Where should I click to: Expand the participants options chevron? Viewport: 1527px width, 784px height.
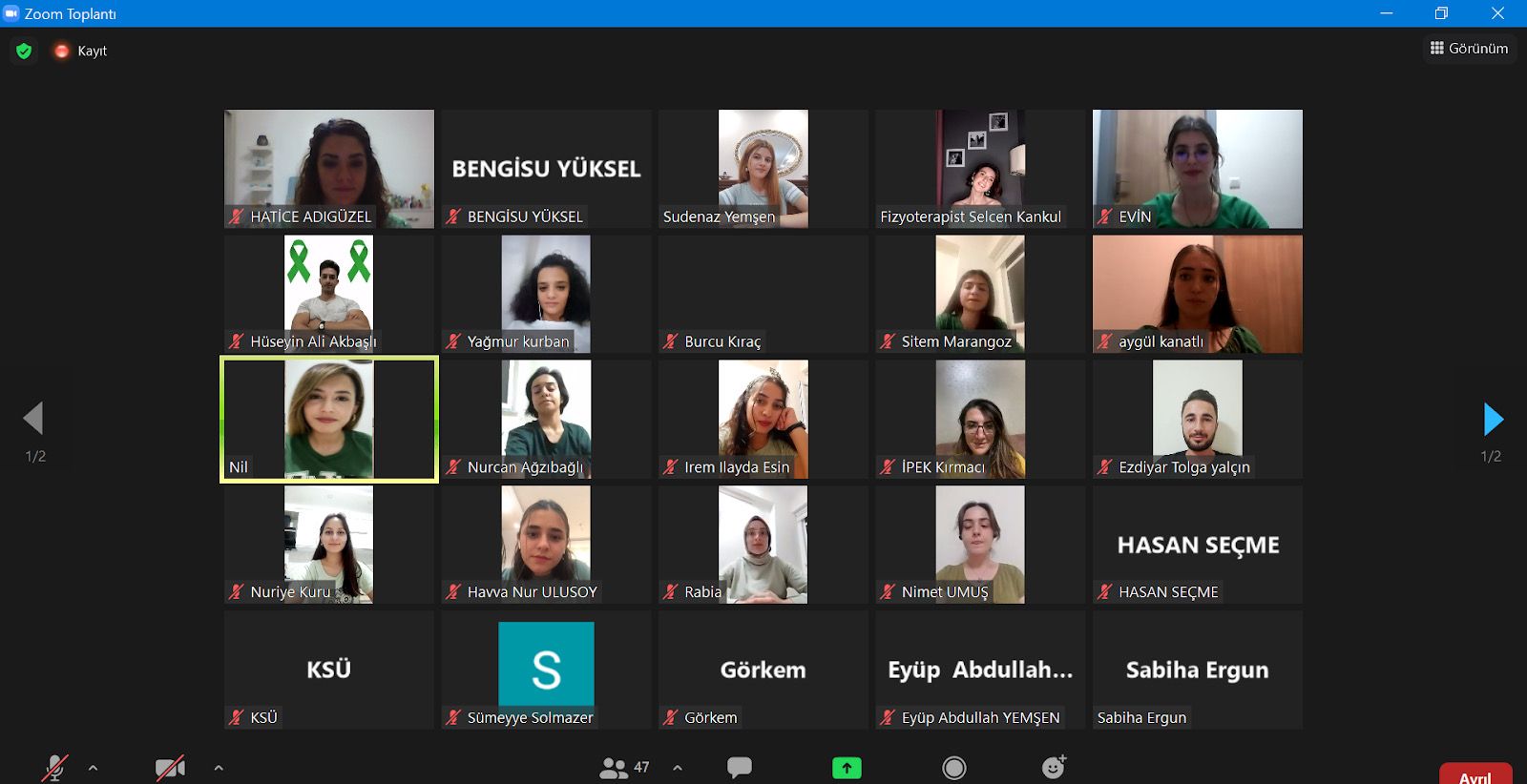pos(678,768)
